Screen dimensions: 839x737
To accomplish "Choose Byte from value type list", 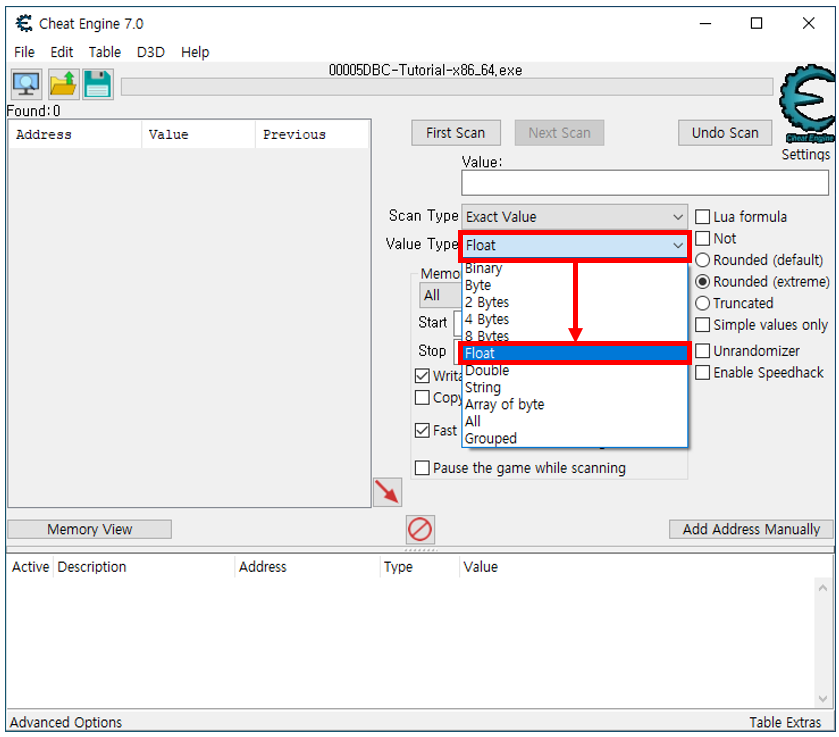I will [574, 285].
